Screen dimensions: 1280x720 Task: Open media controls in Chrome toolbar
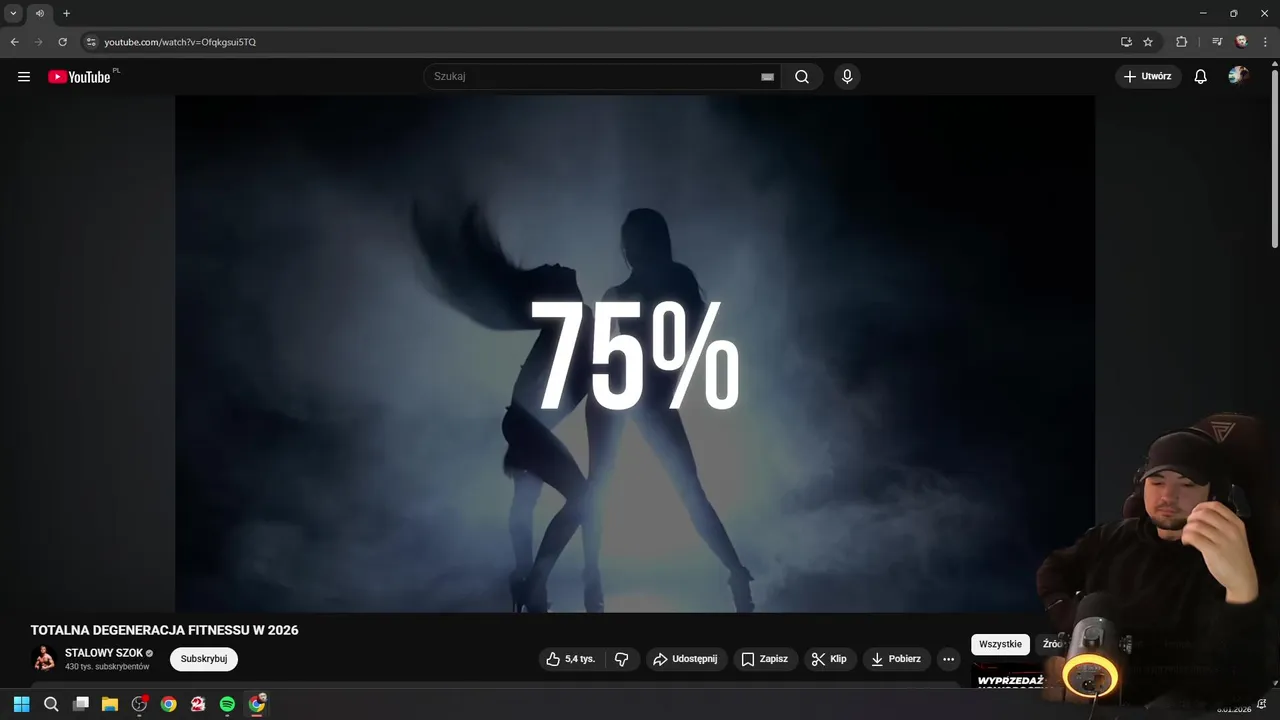pos(1217,42)
